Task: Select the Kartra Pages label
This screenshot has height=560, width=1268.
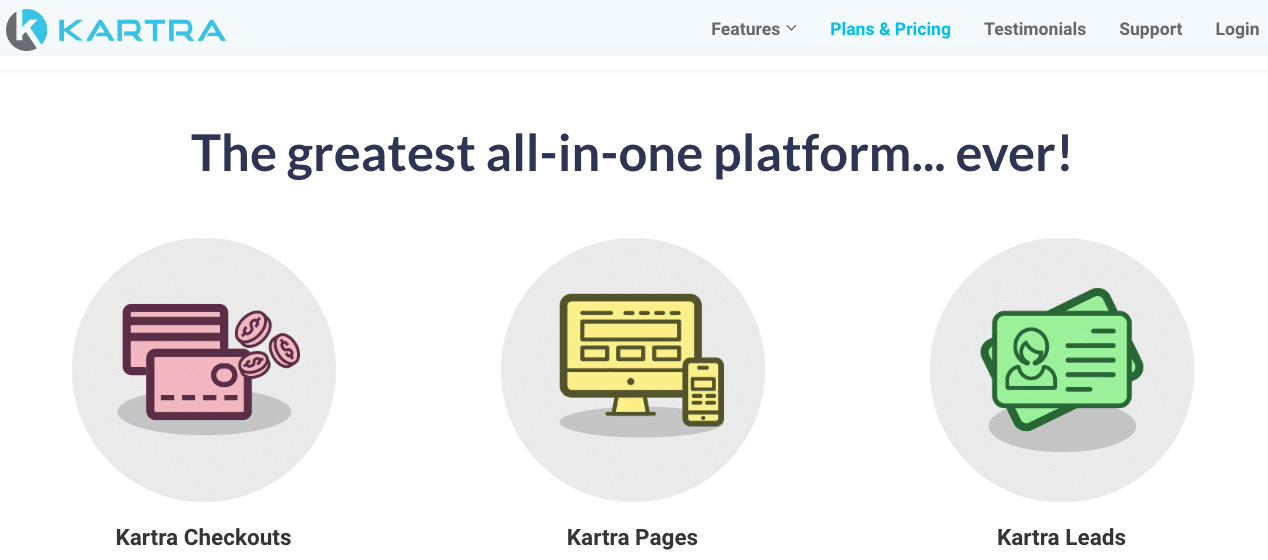Action: click(x=633, y=537)
